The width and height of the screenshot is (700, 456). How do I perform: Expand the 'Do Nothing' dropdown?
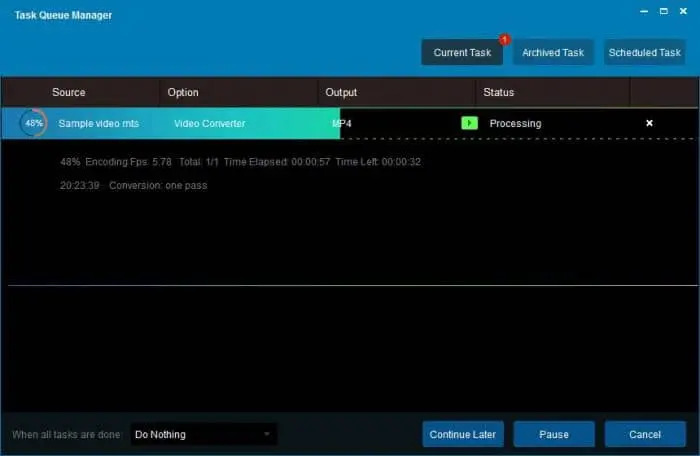click(204, 434)
